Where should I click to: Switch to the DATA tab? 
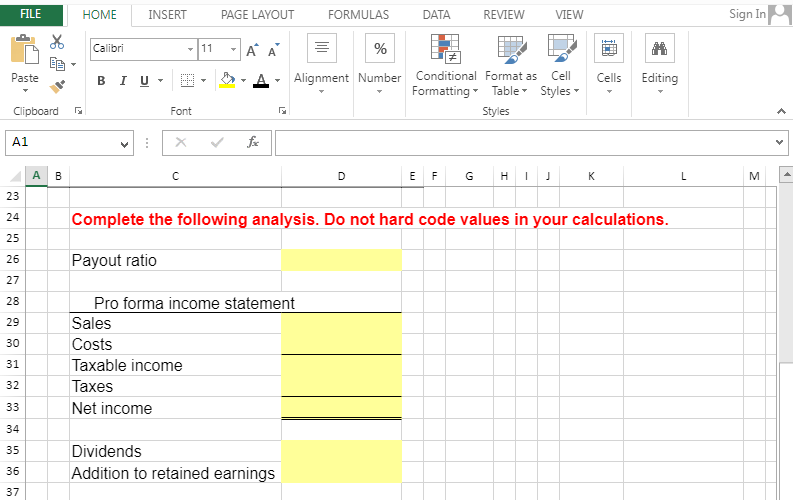pyautogui.click(x=436, y=15)
